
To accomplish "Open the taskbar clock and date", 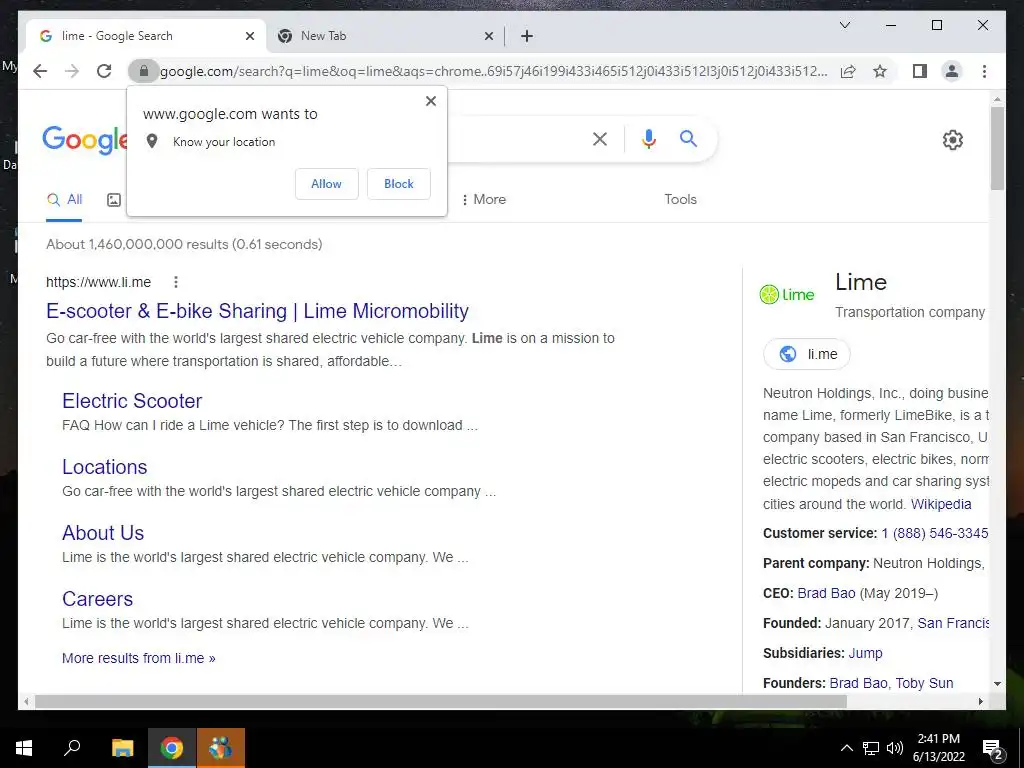I will (938, 748).
